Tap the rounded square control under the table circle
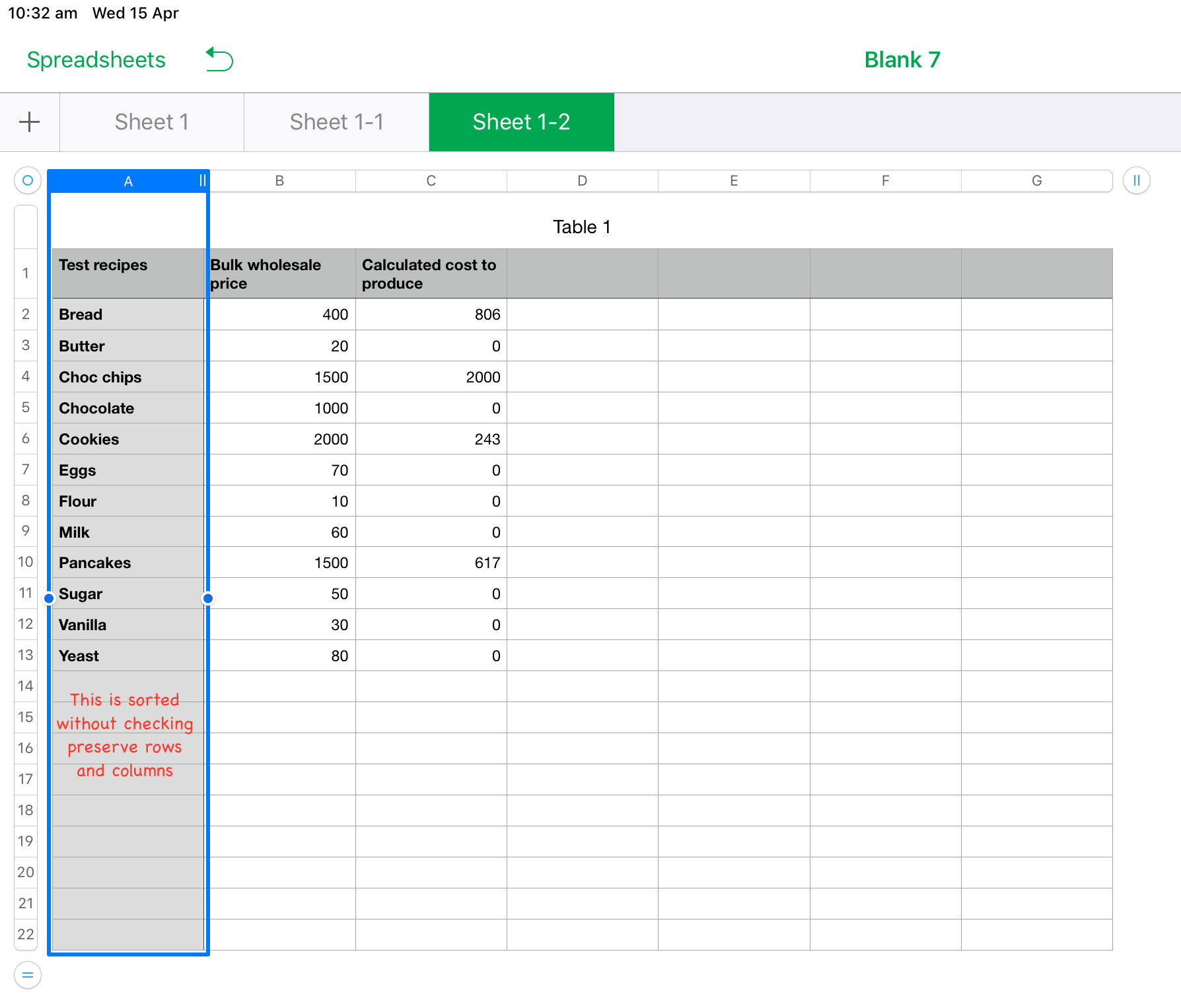 pyautogui.click(x=25, y=227)
